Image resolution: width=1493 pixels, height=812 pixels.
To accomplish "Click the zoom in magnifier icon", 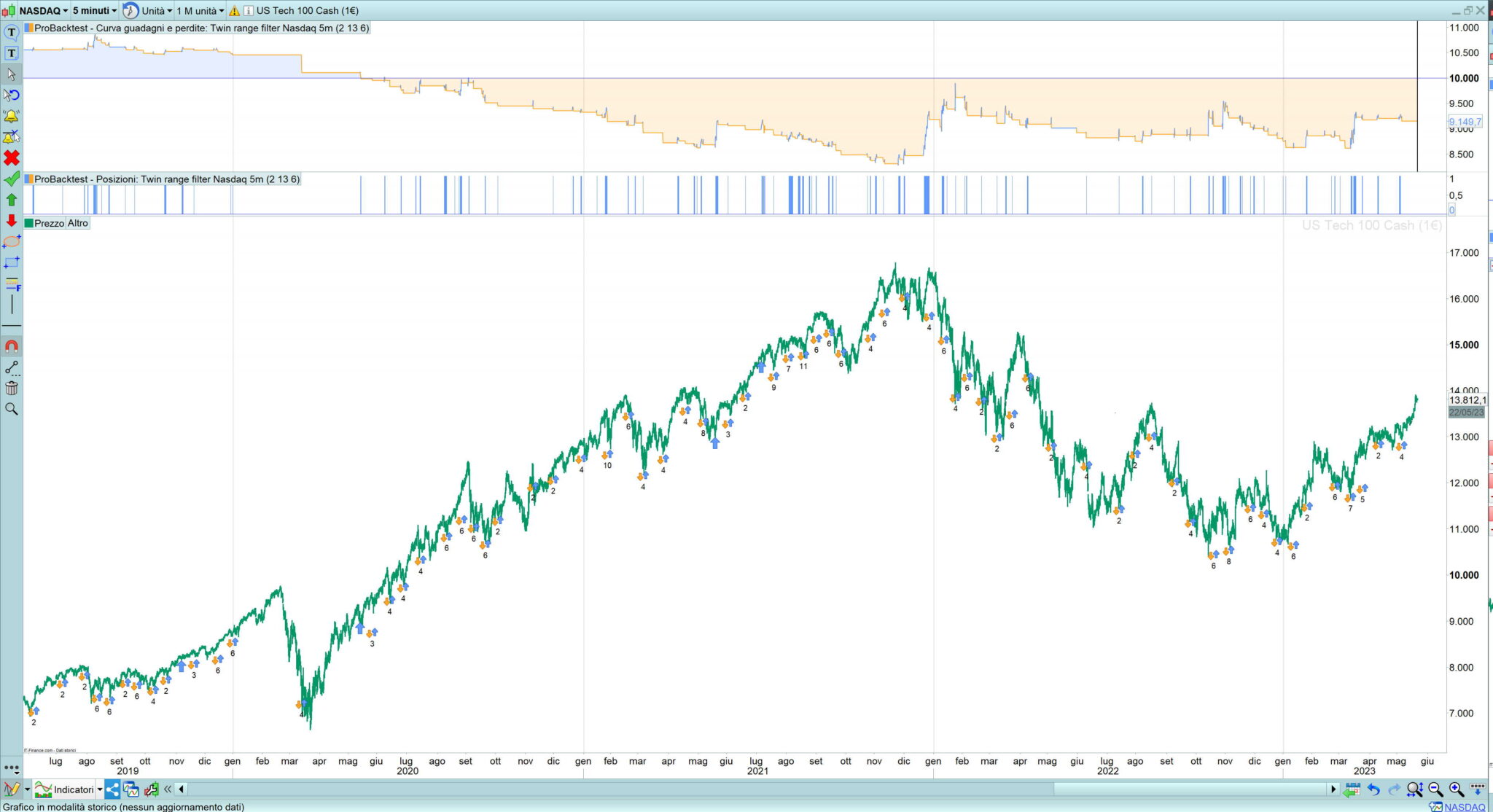I will coord(1456,789).
